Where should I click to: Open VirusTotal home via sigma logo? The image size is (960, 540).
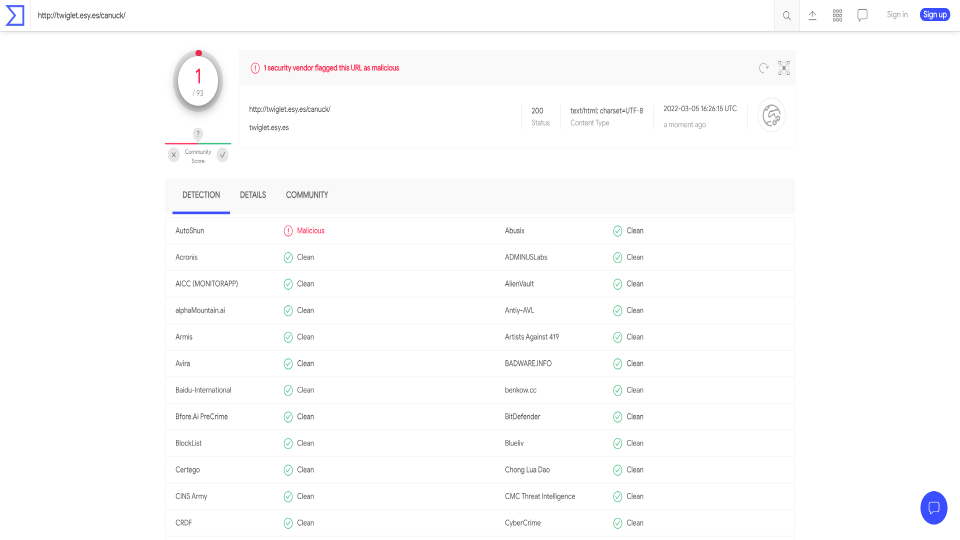(15, 15)
